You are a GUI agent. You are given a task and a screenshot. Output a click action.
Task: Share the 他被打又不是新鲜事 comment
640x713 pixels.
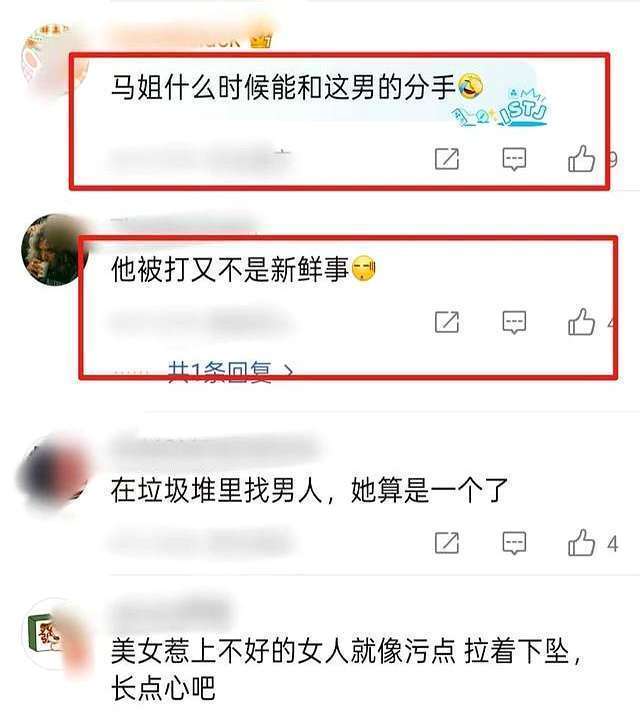447,322
